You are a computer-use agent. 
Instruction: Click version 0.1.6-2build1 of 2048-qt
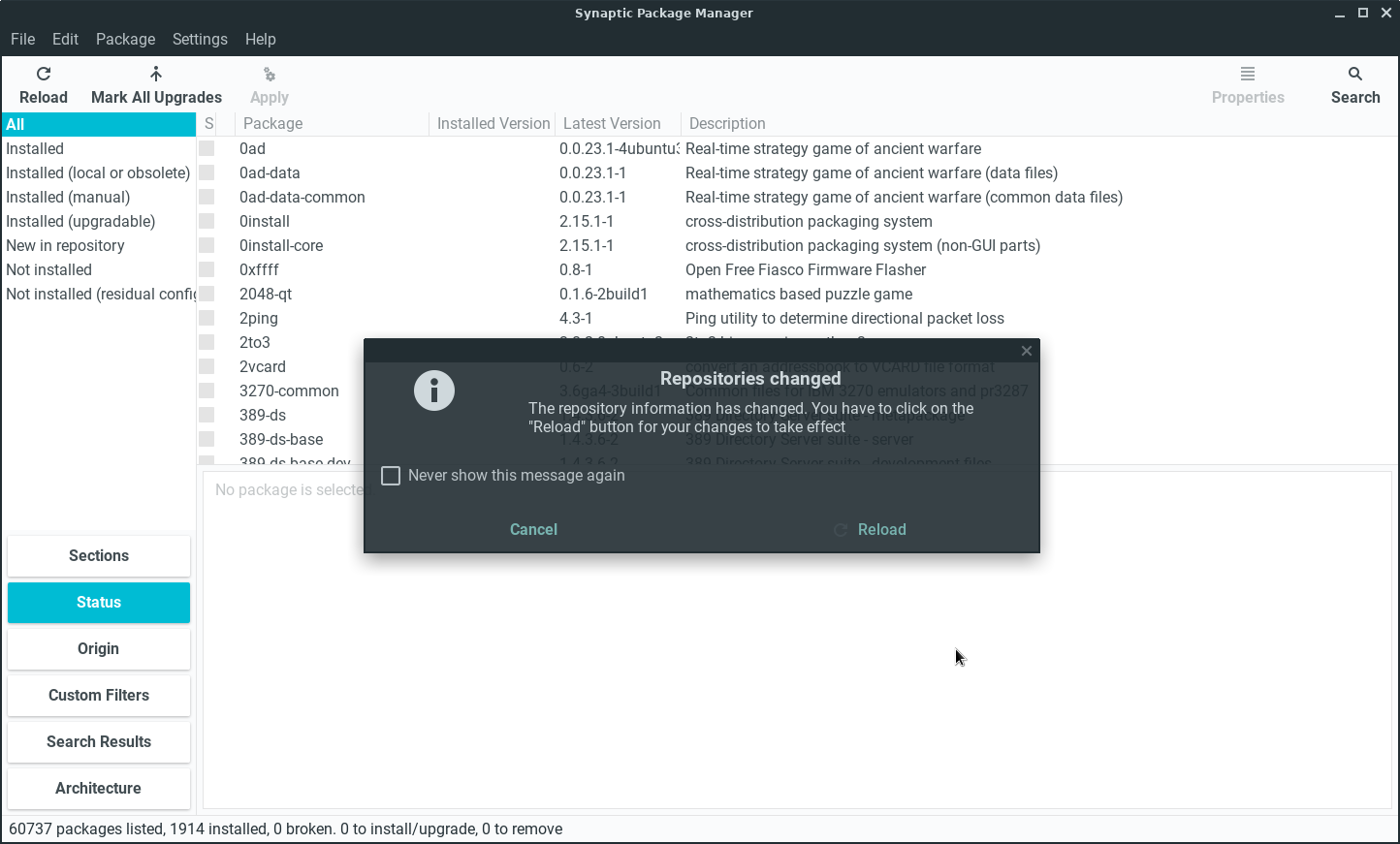click(603, 294)
